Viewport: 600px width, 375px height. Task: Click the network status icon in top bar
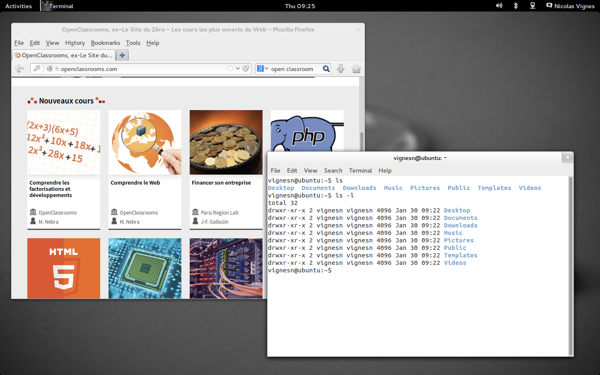pyautogui.click(x=532, y=6)
